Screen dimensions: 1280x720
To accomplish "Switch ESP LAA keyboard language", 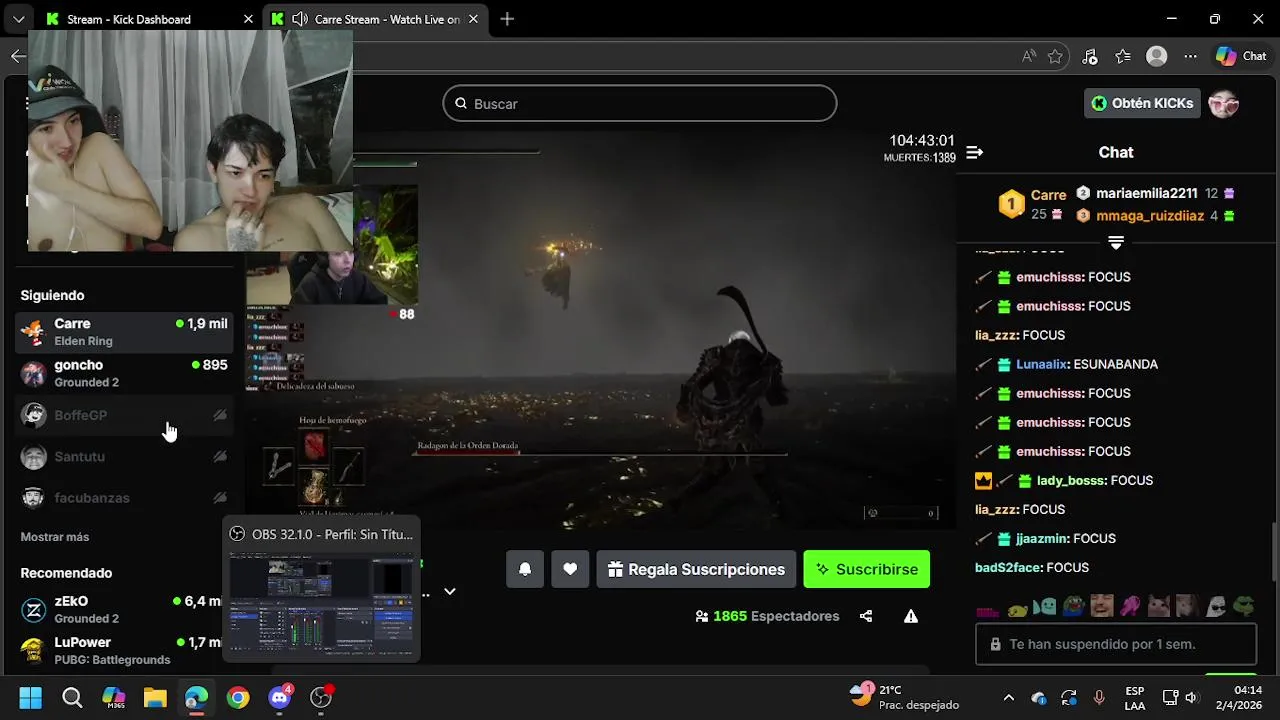I will 1135,697.
